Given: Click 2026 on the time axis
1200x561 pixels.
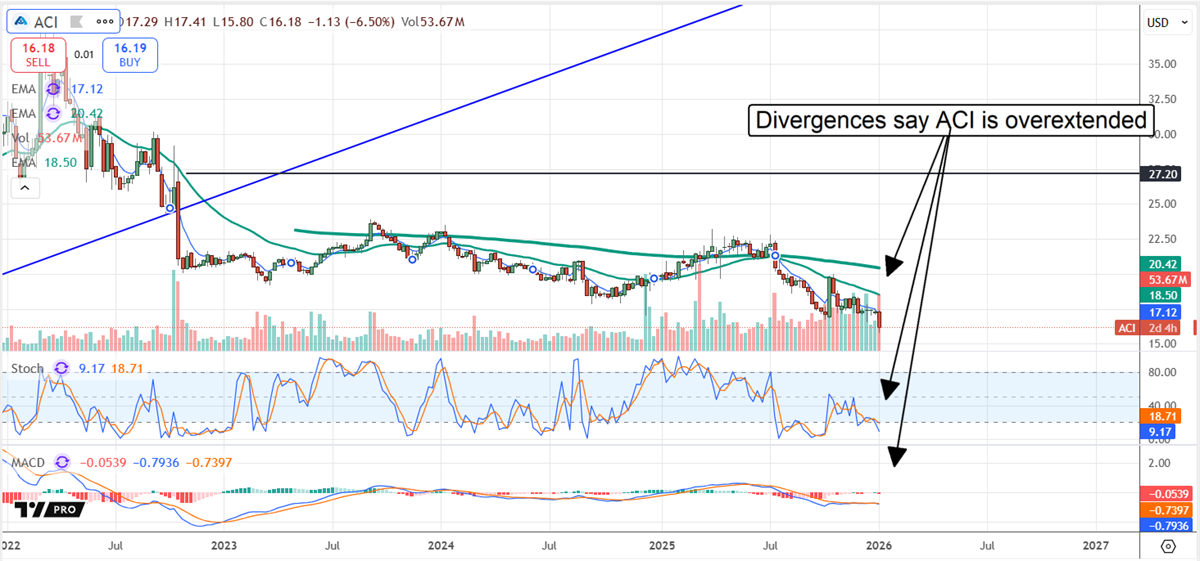Looking at the screenshot, I should pyautogui.click(x=878, y=546).
